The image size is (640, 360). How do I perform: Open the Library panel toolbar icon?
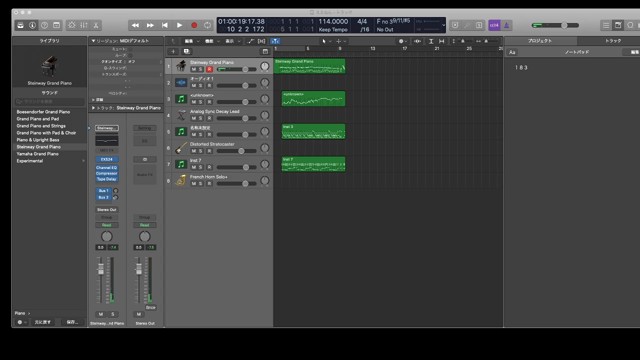pos(20,25)
